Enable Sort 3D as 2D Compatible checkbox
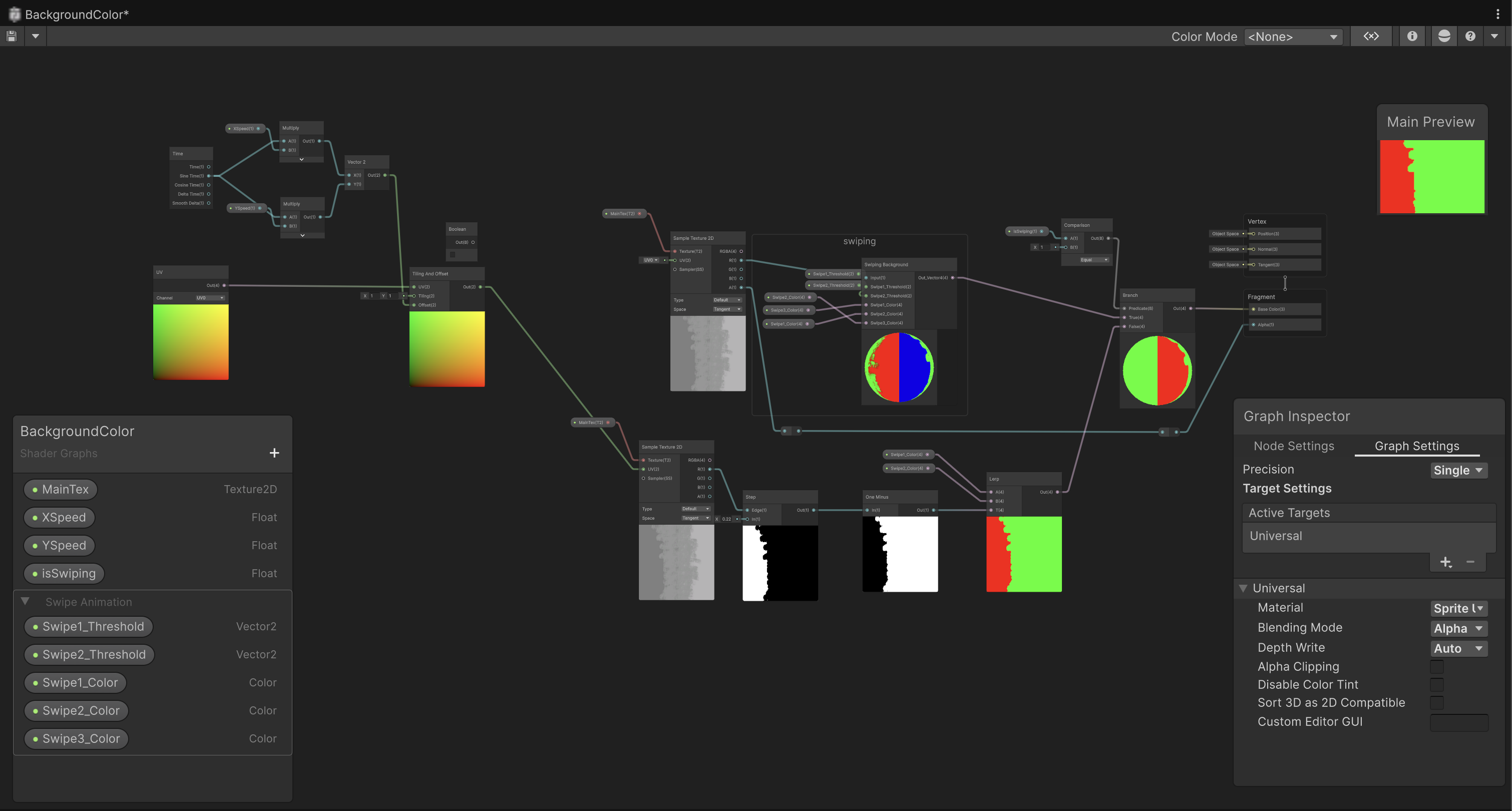Screen dimensions: 1512x811 click(1436, 703)
